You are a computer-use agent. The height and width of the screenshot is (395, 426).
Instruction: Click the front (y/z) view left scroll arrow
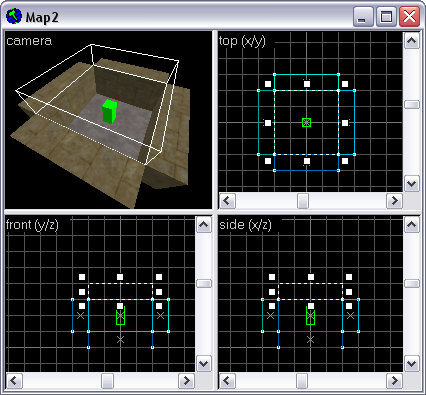[x=14, y=381]
